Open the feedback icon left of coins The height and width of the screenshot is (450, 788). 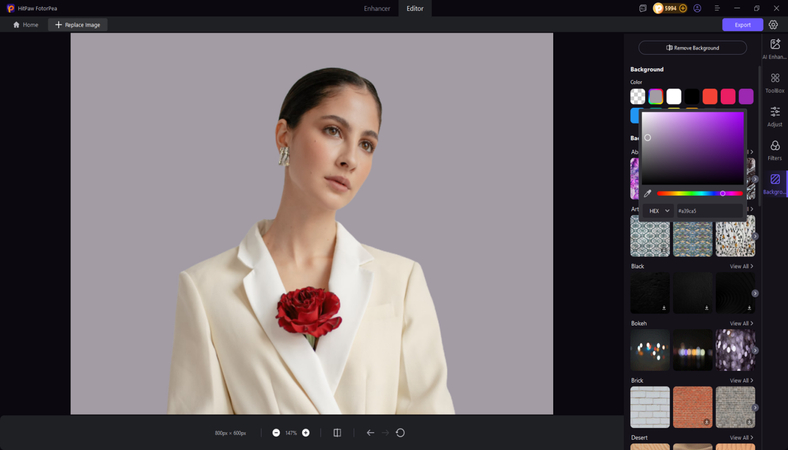click(x=642, y=9)
